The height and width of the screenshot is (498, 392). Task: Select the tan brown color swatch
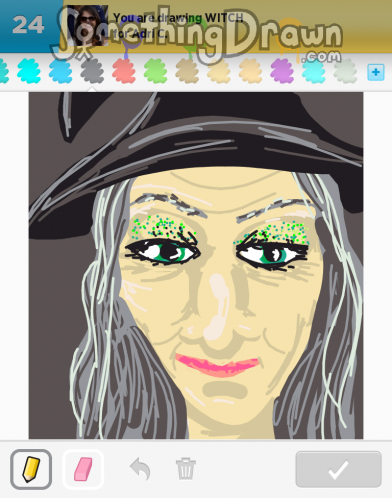pos(187,71)
